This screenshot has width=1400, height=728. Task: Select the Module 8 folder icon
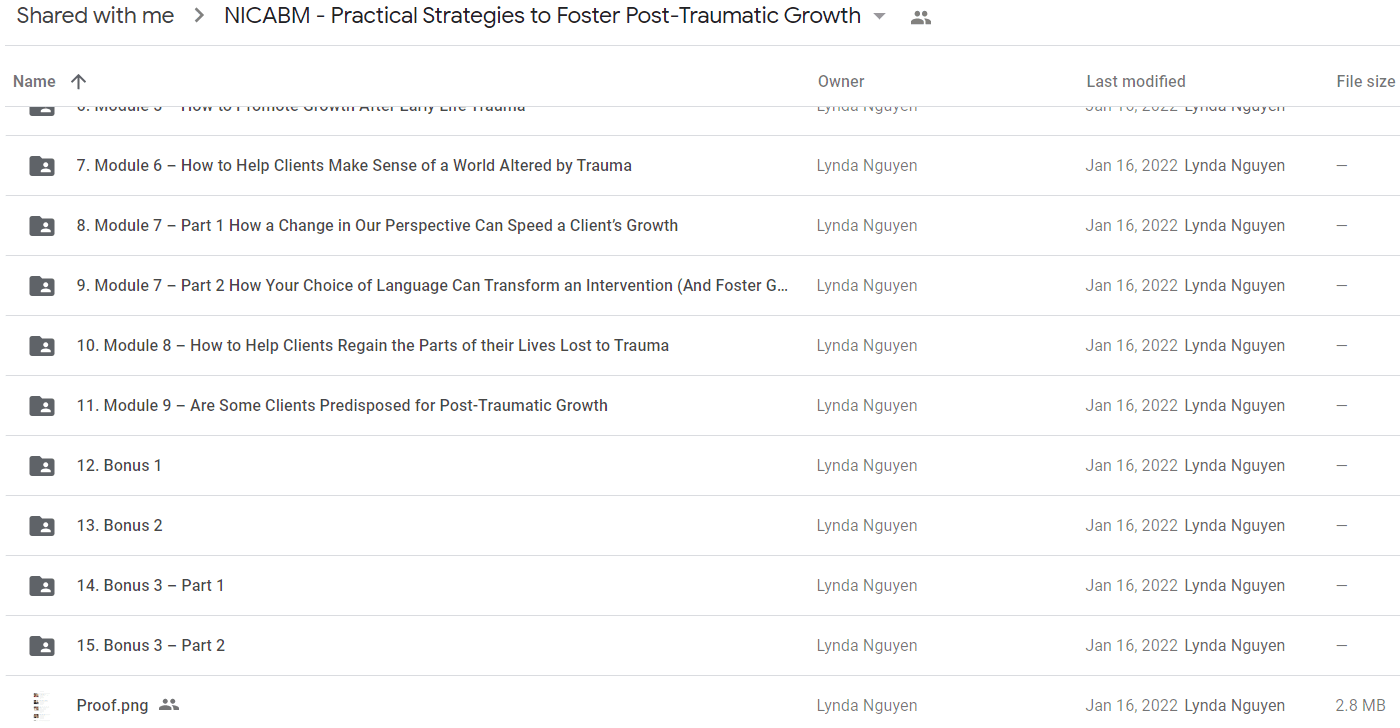point(42,346)
